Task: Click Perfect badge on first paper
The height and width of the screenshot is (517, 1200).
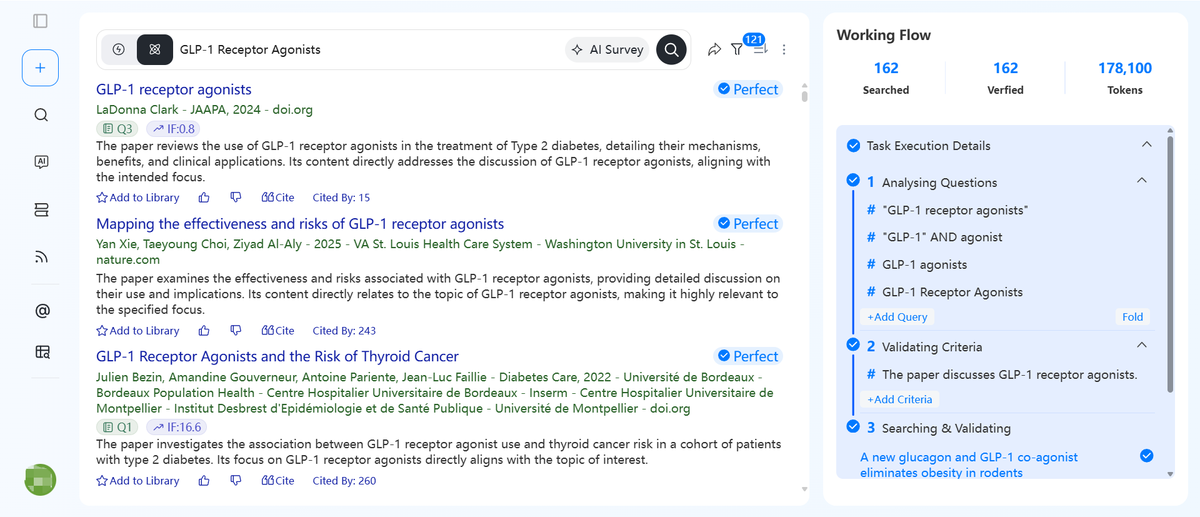Action: coord(747,89)
